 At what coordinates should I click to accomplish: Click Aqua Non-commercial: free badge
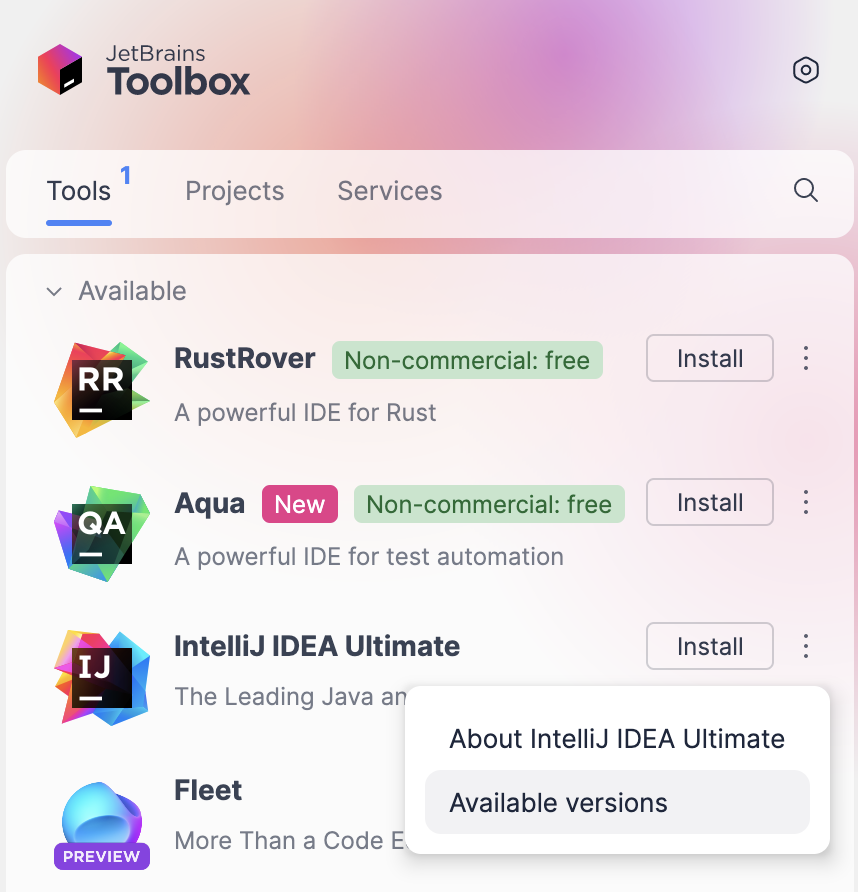(x=489, y=504)
